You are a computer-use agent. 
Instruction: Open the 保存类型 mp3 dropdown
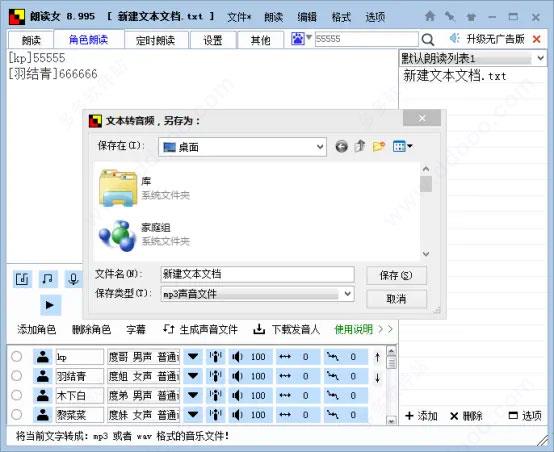pos(347,294)
